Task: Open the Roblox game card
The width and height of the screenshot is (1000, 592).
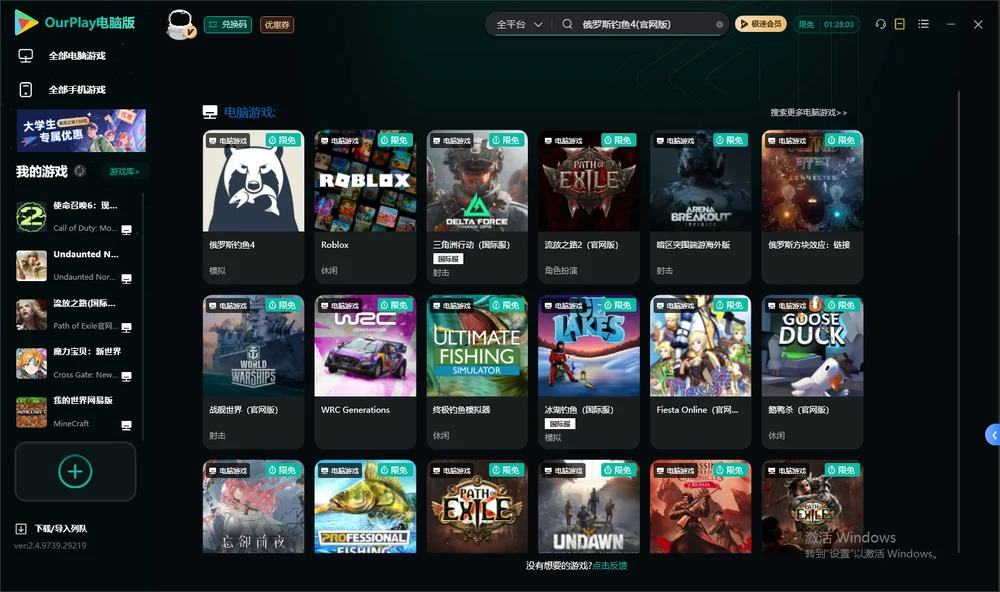Action: tap(365, 207)
